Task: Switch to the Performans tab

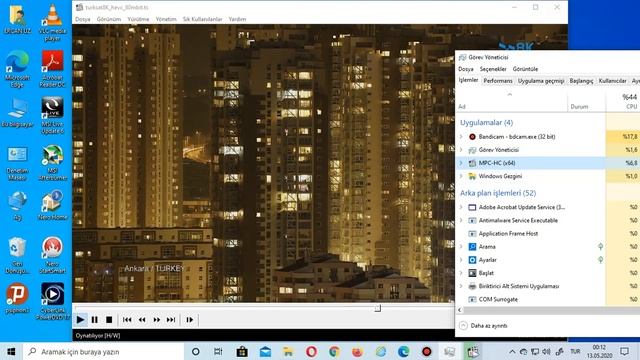Action: pyautogui.click(x=498, y=81)
